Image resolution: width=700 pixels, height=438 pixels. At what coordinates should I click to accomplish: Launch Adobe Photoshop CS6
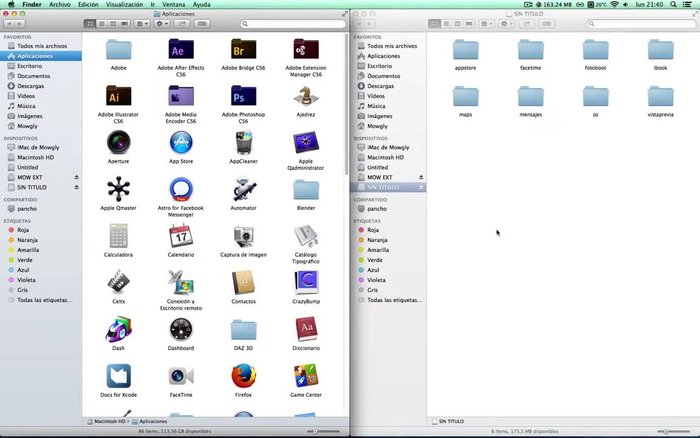(x=244, y=97)
